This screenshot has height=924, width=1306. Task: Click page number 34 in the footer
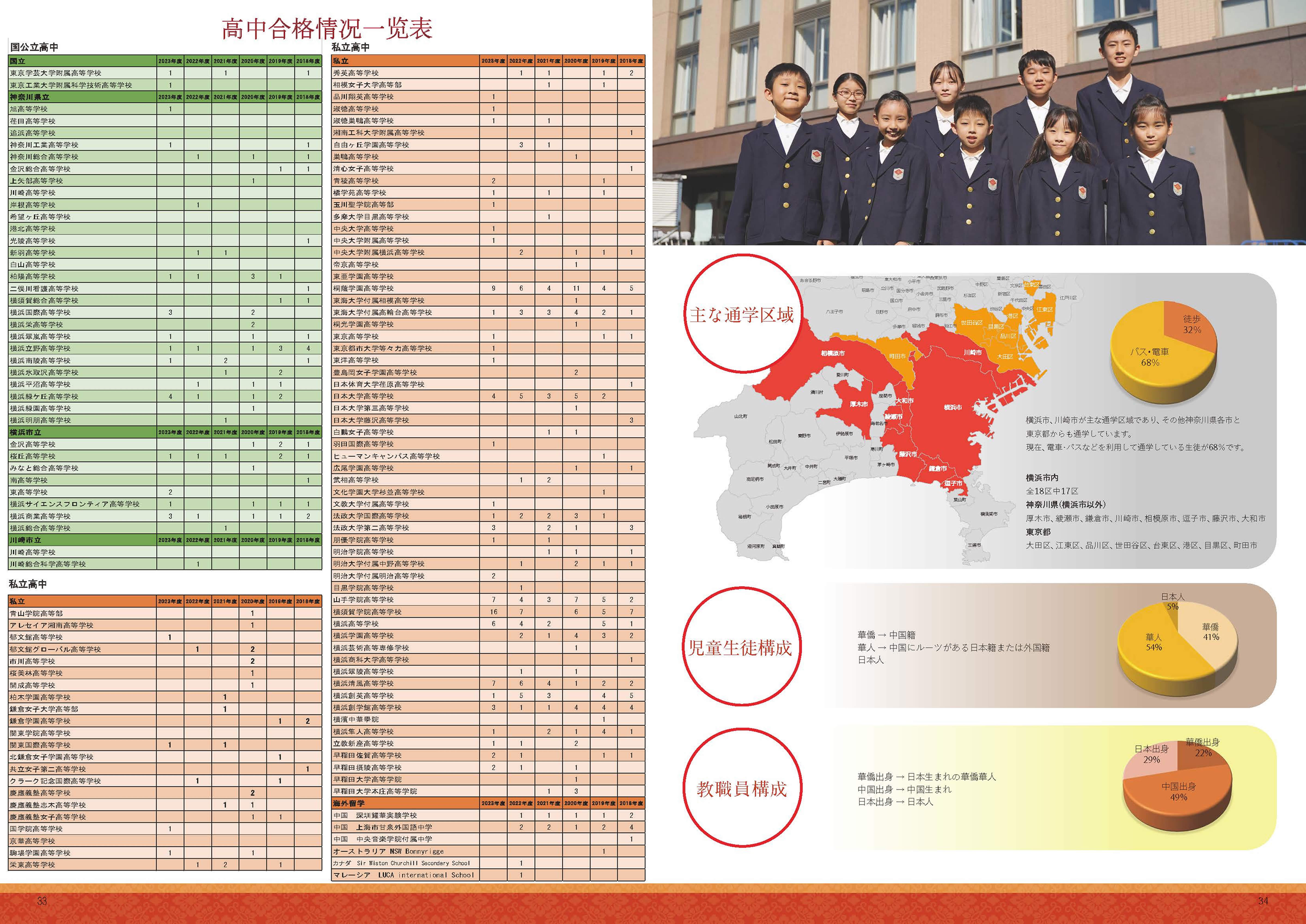pyautogui.click(x=1263, y=901)
